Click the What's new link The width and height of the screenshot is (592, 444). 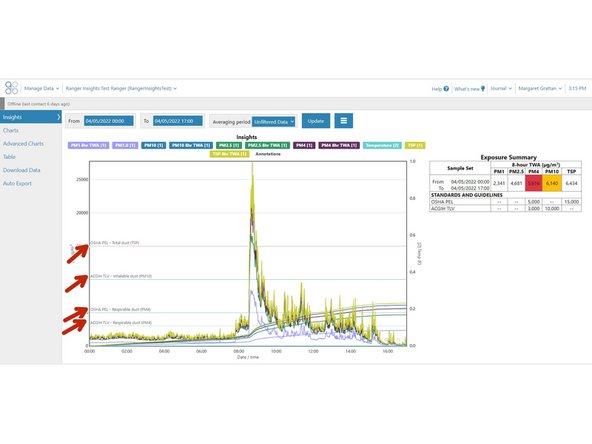tap(467, 89)
